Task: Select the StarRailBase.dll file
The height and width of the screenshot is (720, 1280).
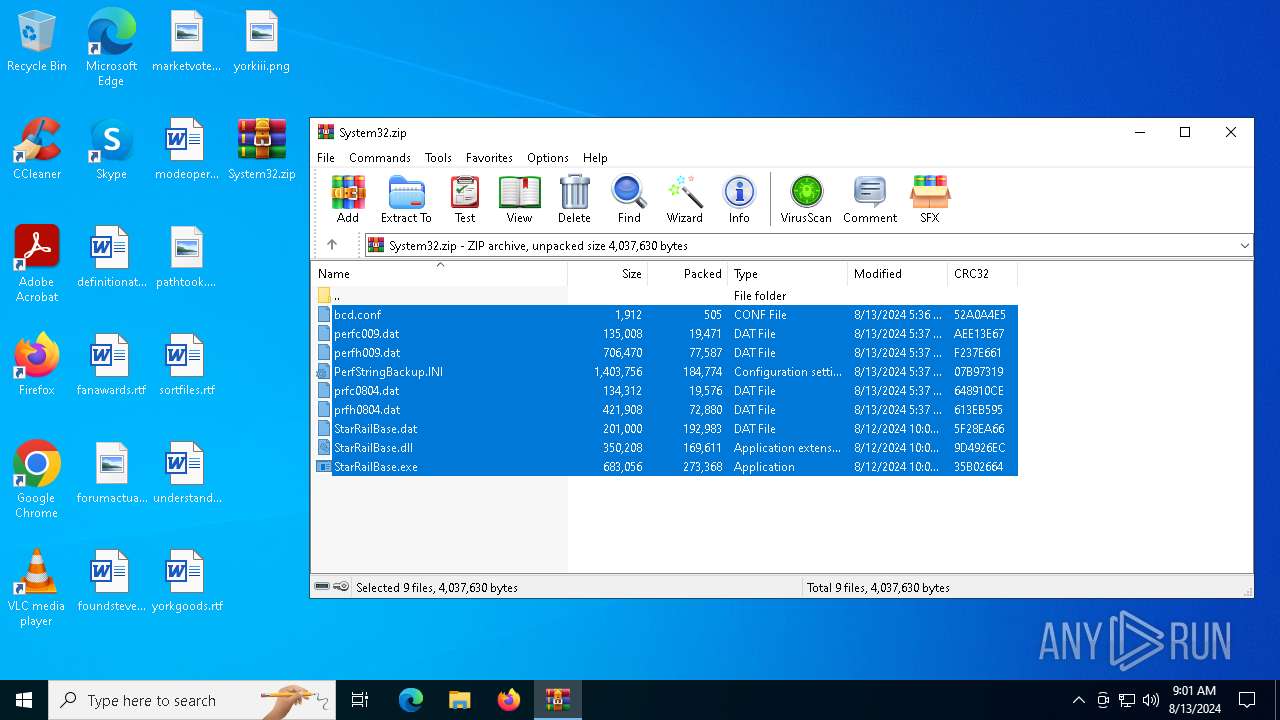Action: coord(665,448)
